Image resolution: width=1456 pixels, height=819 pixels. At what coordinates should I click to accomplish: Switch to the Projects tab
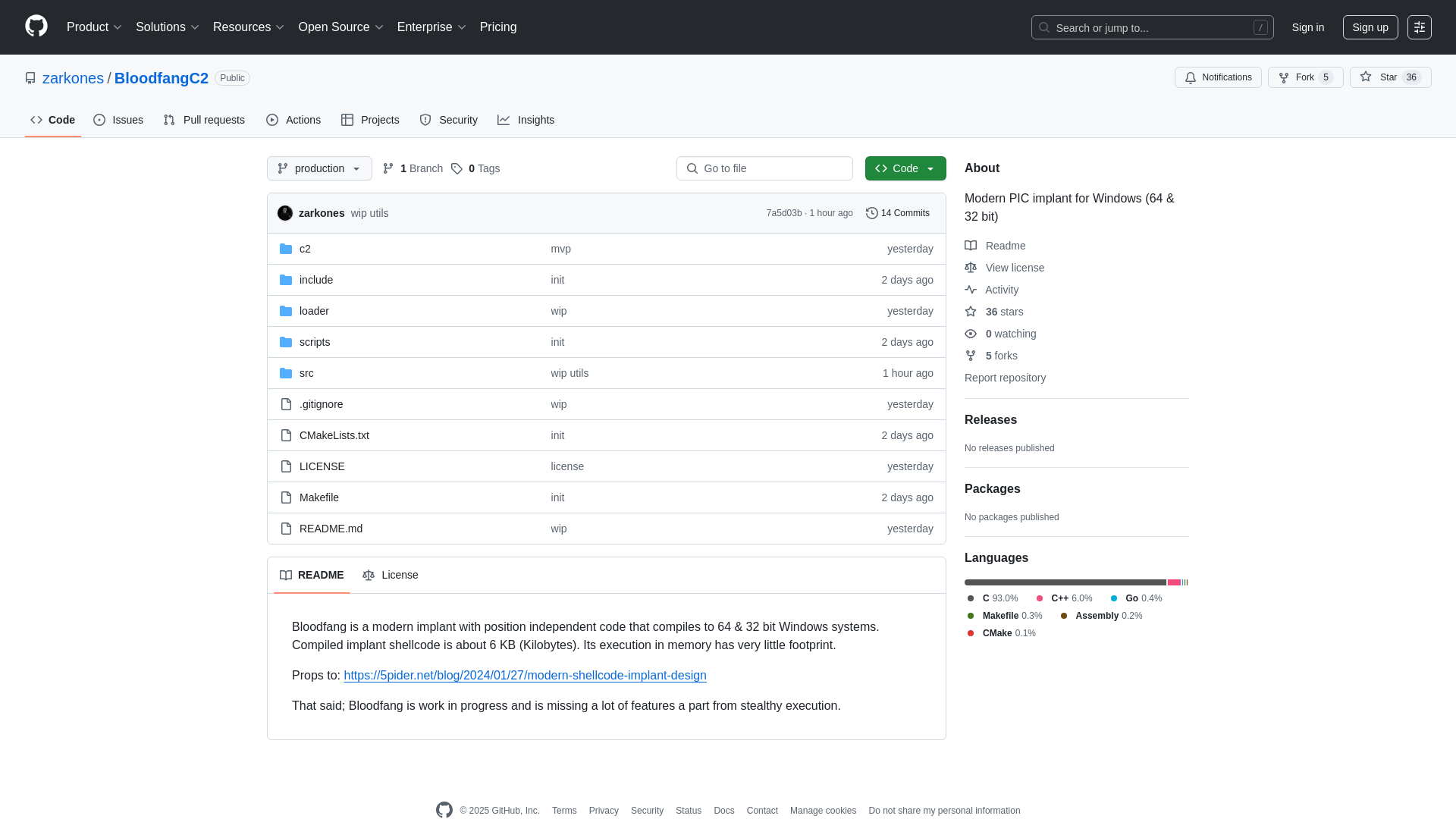click(x=370, y=120)
